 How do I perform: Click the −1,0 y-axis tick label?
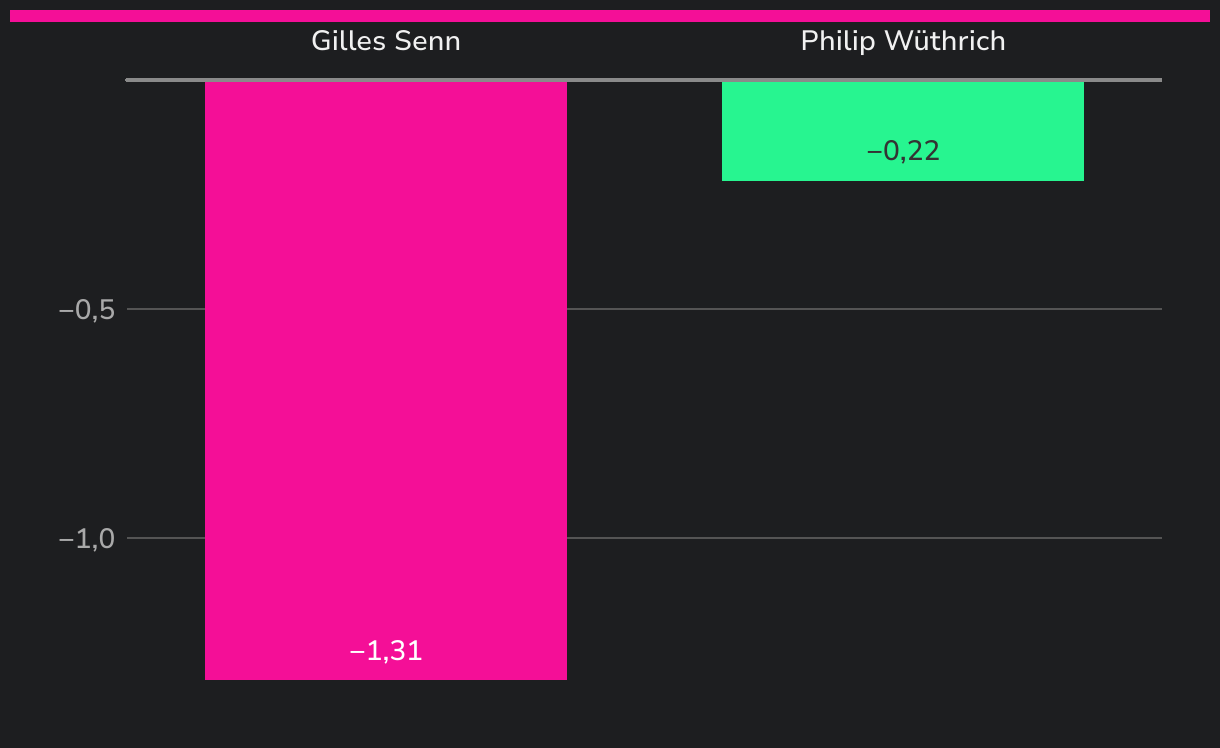click(87, 539)
